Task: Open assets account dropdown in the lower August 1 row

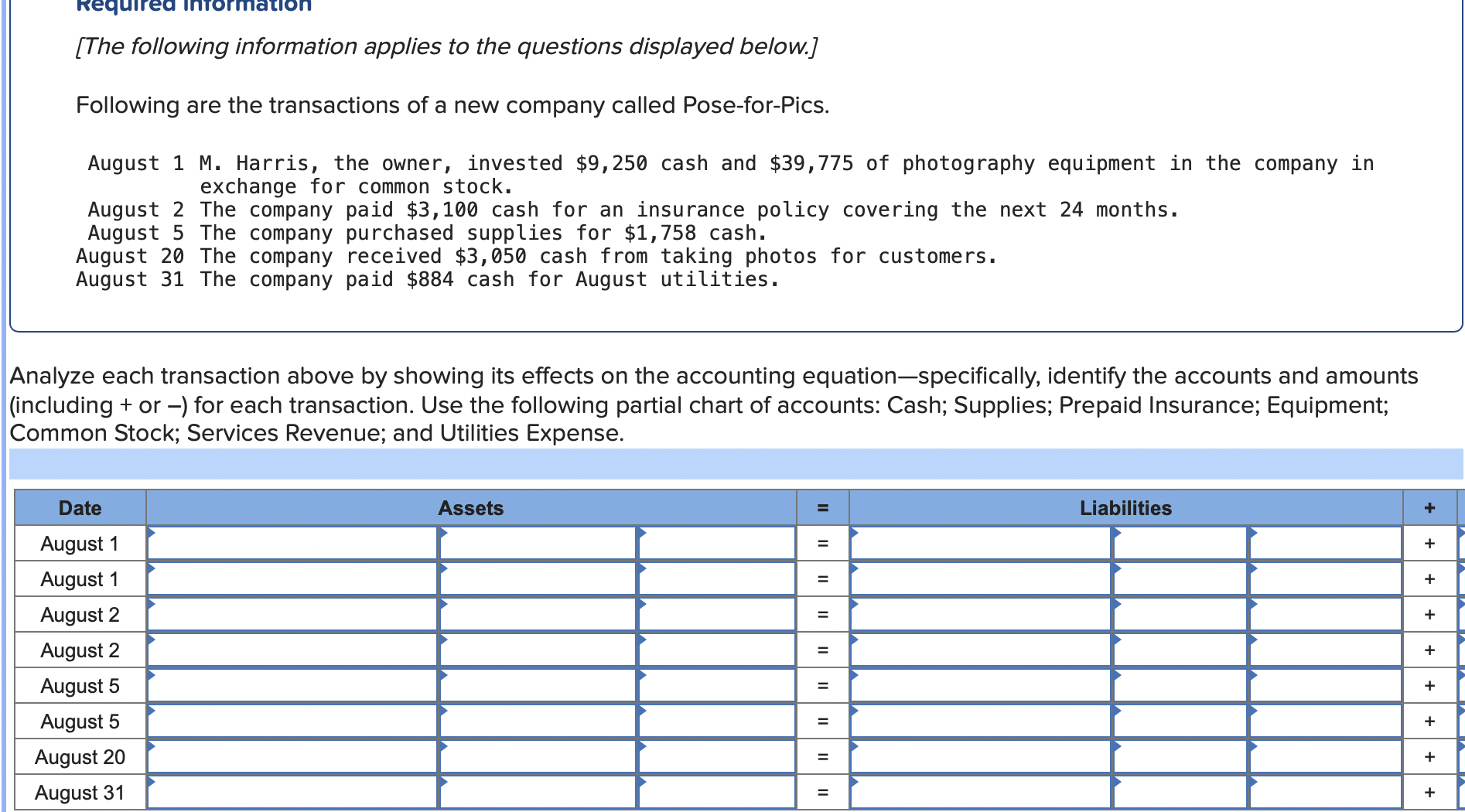Action: point(292,578)
